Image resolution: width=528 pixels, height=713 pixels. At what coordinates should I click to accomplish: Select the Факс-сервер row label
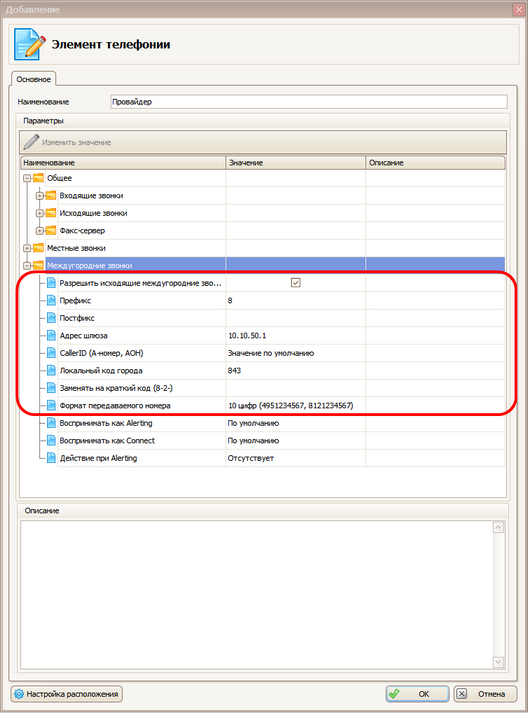tap(82, 231)
